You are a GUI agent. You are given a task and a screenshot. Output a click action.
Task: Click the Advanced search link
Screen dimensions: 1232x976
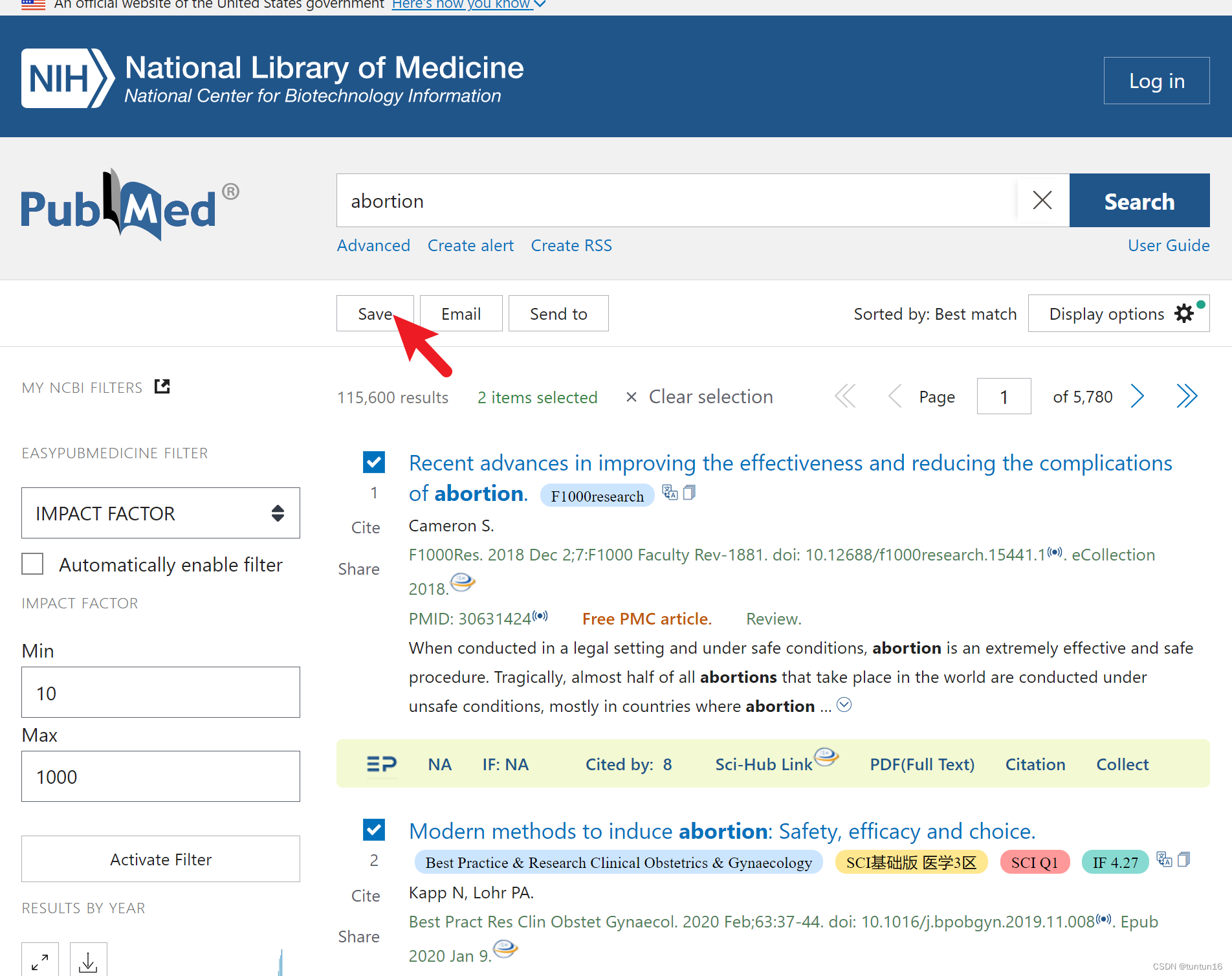click(373, 245)
